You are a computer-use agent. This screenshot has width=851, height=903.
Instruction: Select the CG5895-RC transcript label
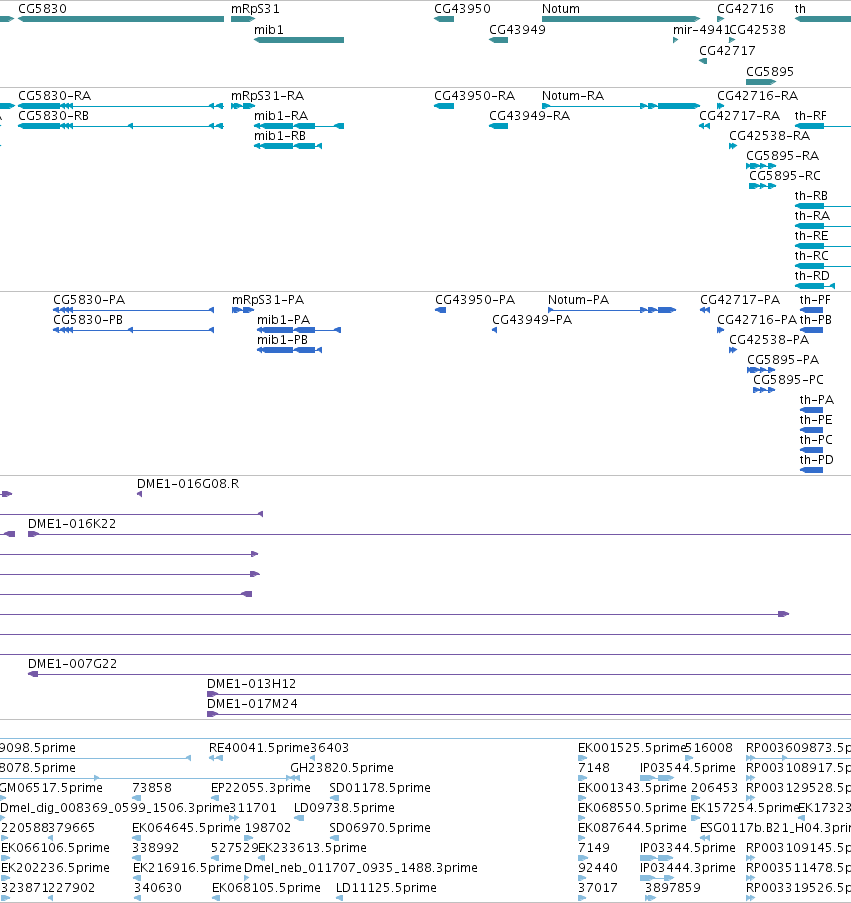coord(785,176)
